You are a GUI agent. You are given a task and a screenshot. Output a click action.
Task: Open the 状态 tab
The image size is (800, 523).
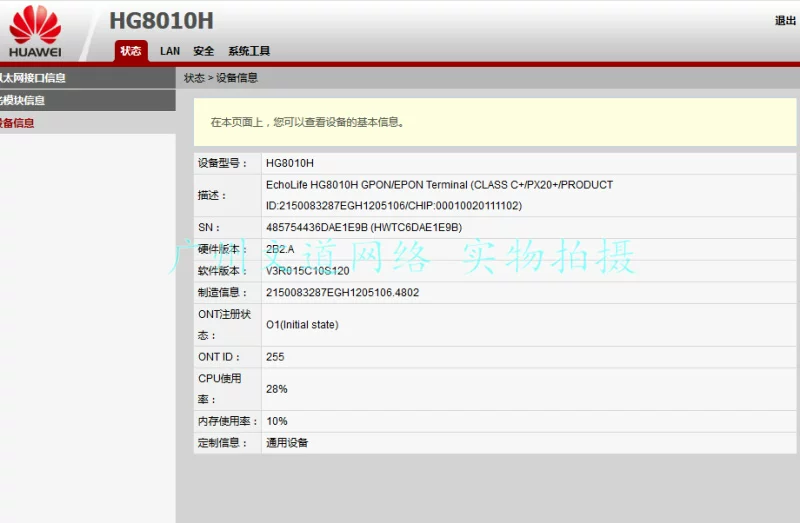pos(131,51)
